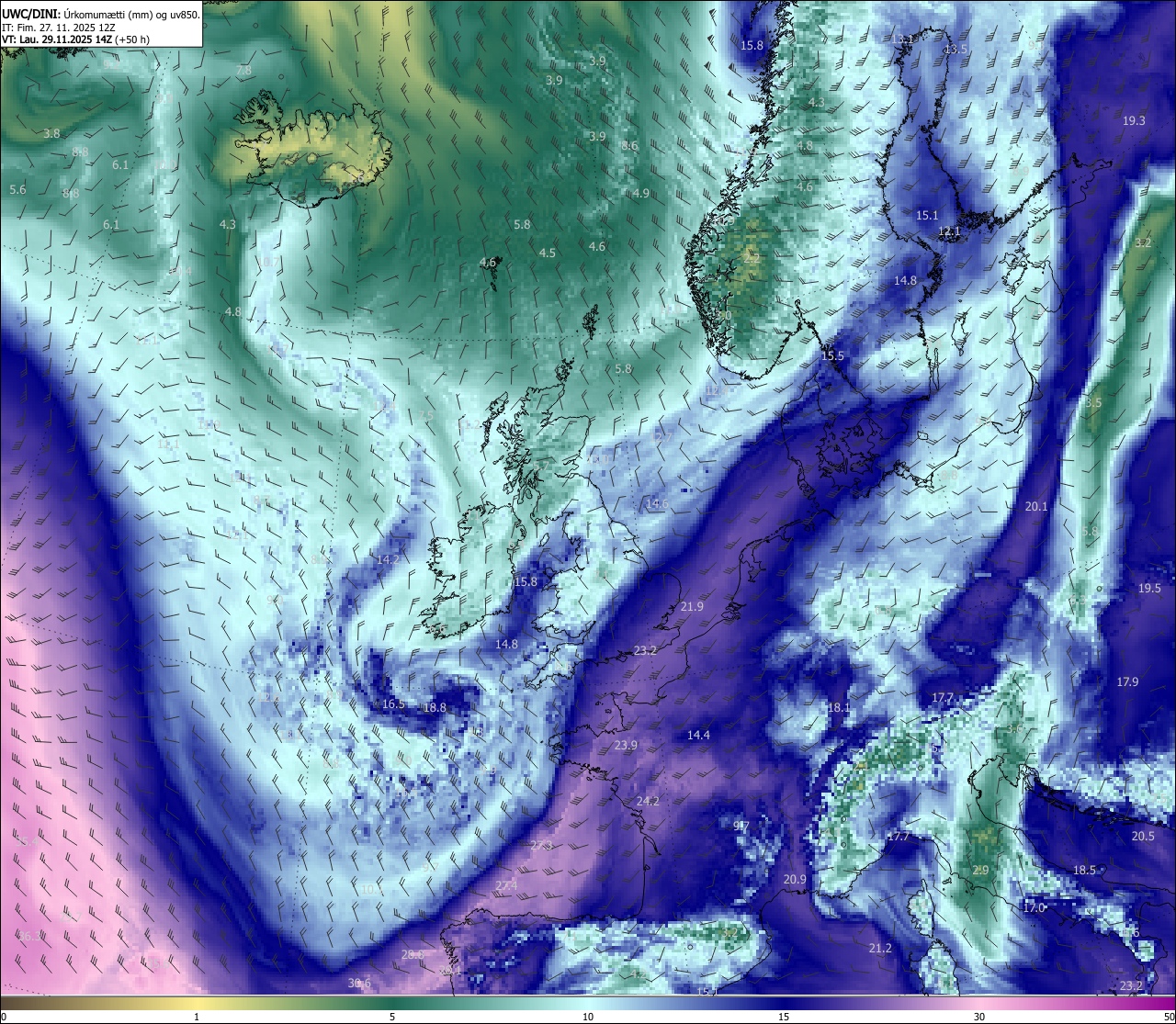Click the '0' tick on the color scale
Image resolution: width=1176 pixels, height=1024 pixels.
coord(3,1016)
